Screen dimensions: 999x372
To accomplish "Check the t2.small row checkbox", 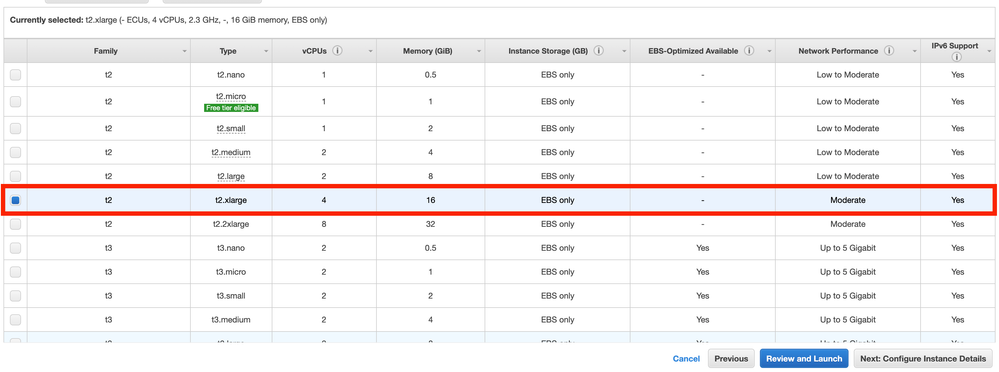I will click(15, 128).
